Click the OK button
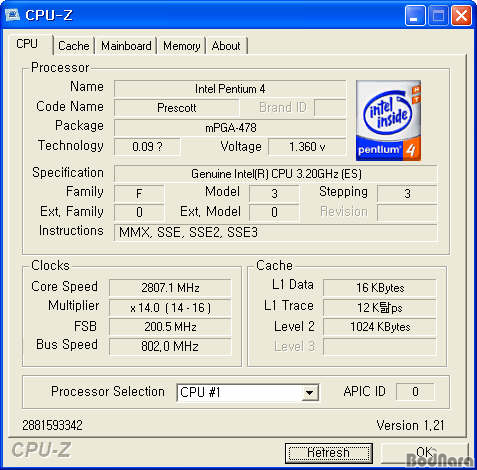Screen dimensions: 477x470 tap(424, 453)
